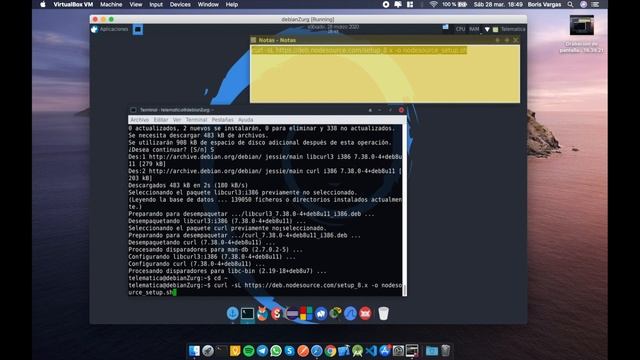The width and height of the screenshot is (640, 360).
Task: Open the blue elephant app in Debian dock
Action: 321,313
